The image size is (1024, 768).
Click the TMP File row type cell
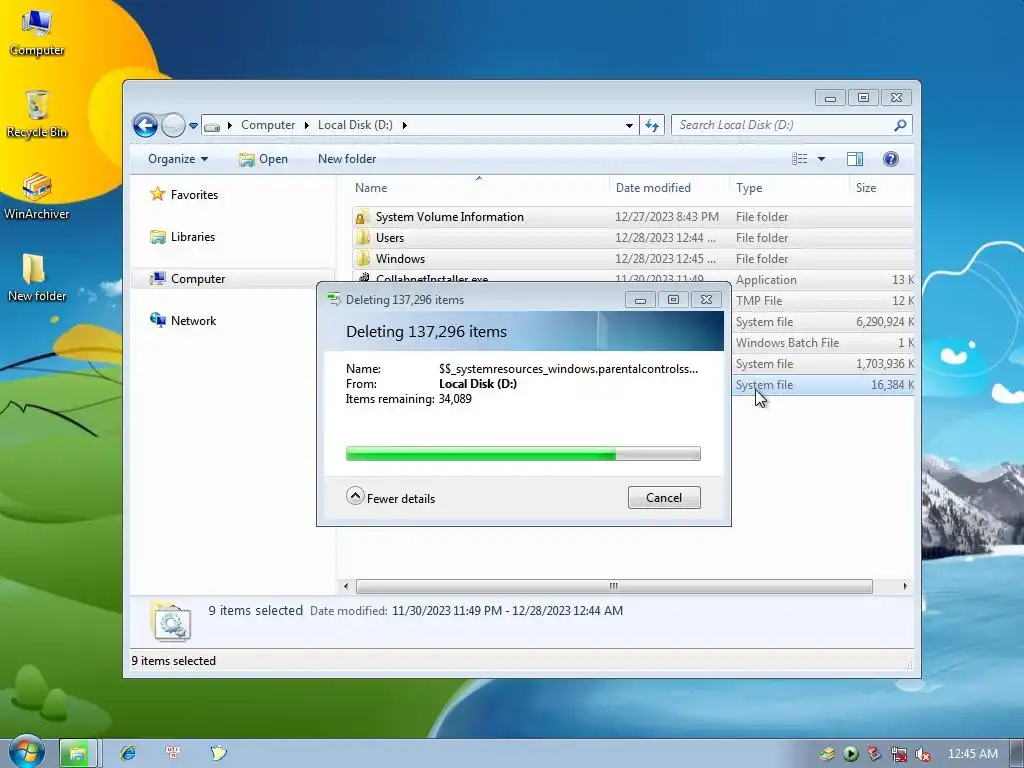click(x=759, y=300)
